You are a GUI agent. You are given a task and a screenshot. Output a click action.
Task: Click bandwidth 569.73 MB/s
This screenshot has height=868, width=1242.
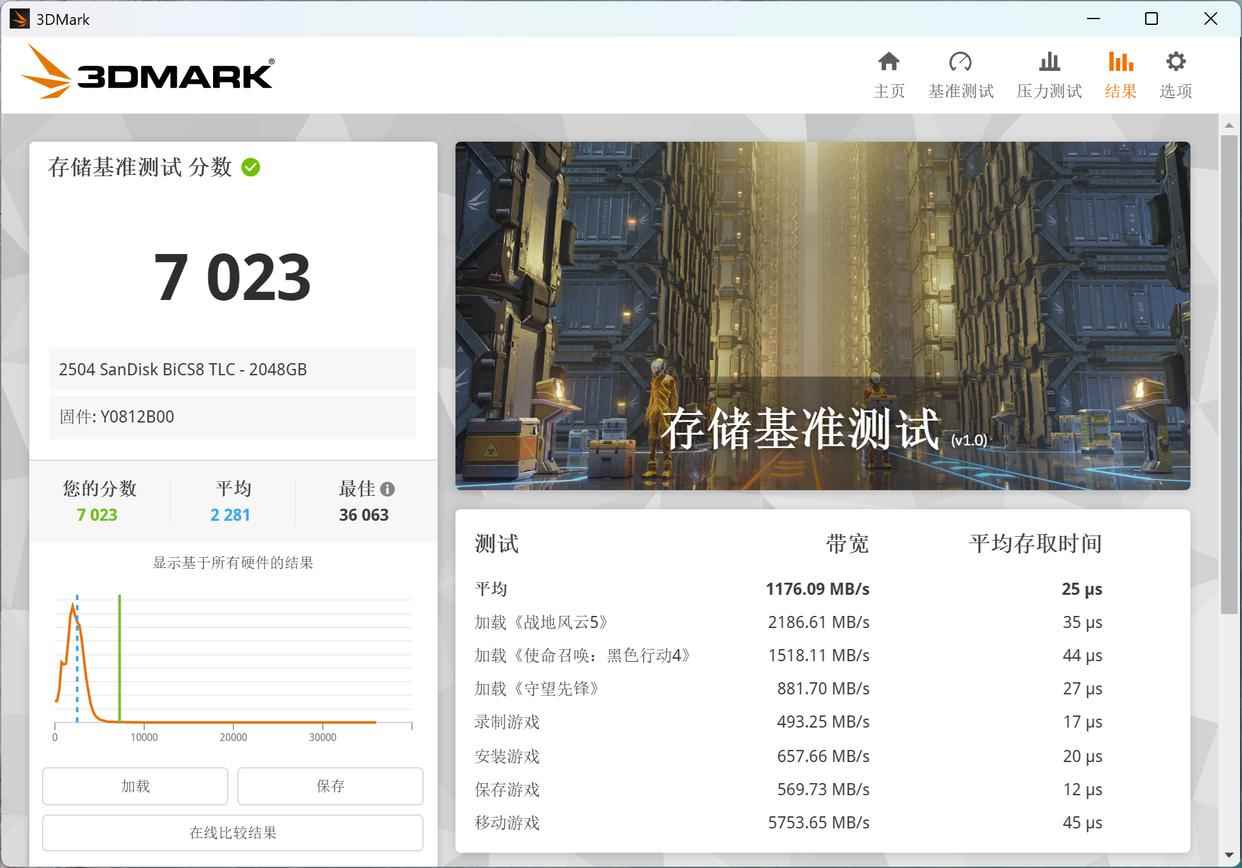[823, 789]
